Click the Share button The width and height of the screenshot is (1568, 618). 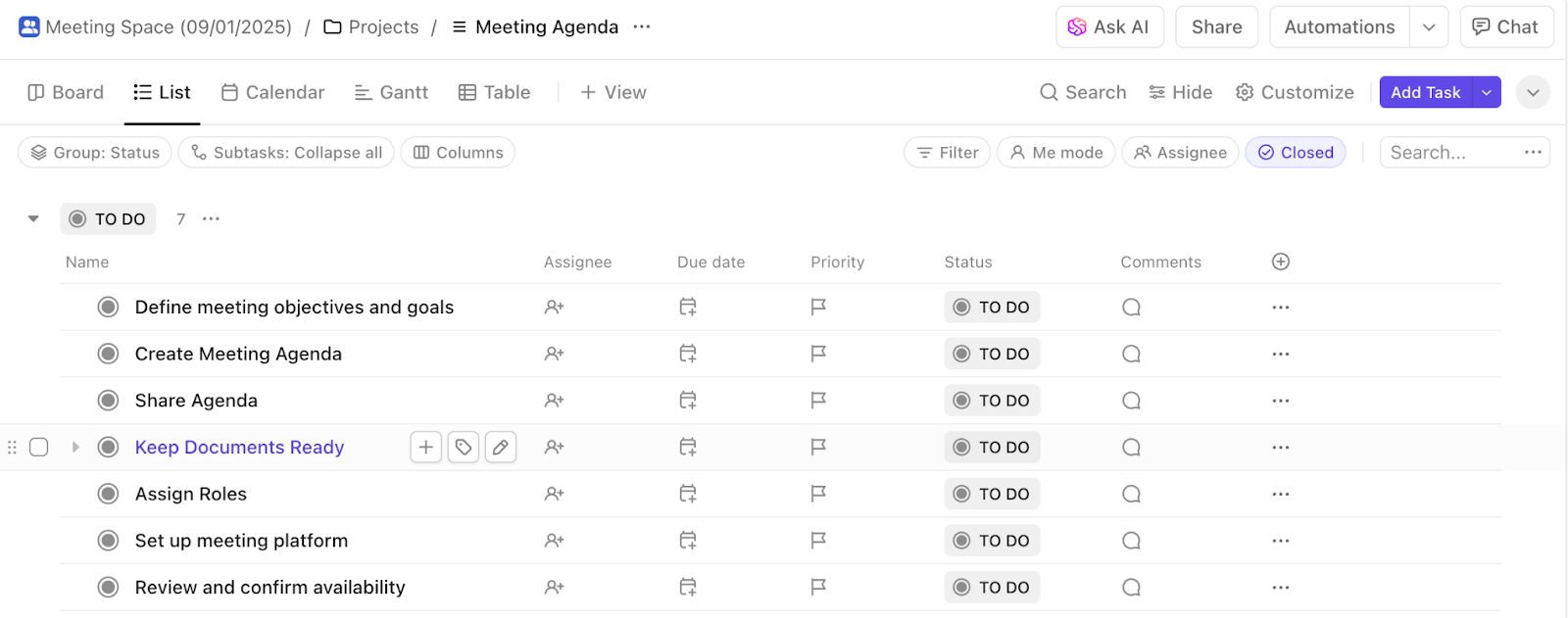[1215, 26]
